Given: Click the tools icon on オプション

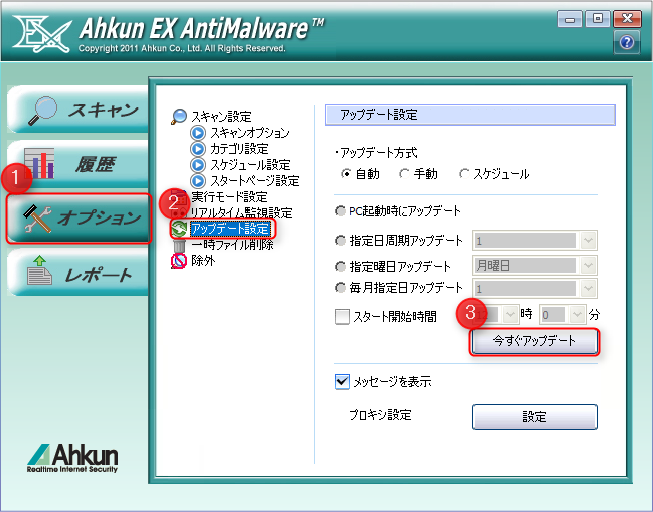Looking at the screenshot, I should (x=37, y=218).
